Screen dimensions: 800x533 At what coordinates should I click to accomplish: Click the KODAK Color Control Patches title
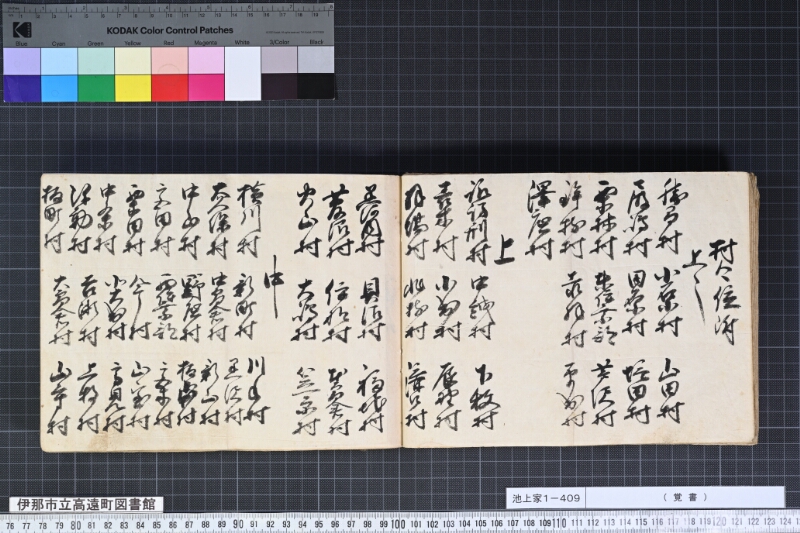(x=170, y=30)
